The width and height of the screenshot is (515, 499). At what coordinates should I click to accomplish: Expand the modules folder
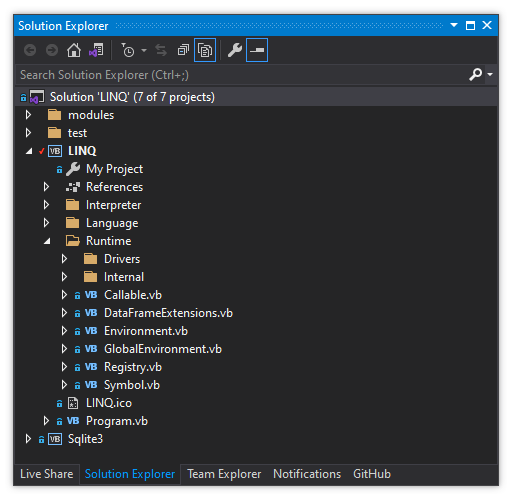(x=28, y=115)
